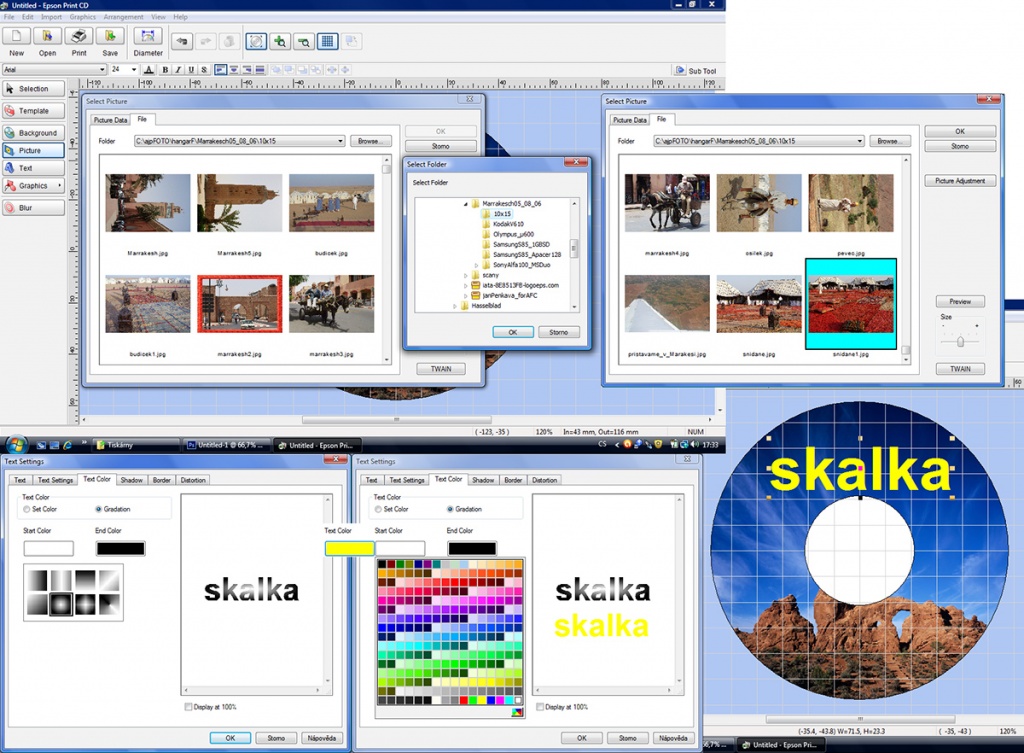The width and height of the screenshot is (1024, 753).
Task: Check Display at 100% in left Text Settings
Action: pyautogui.click(x=188, y=707)
